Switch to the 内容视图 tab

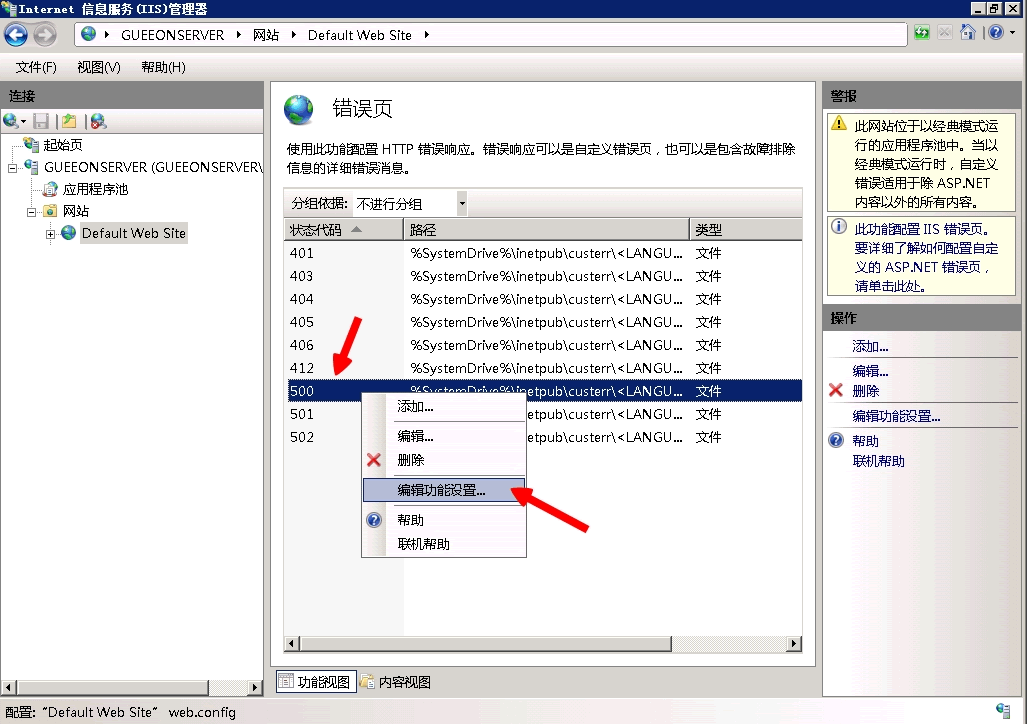click(x=396, y=682)
